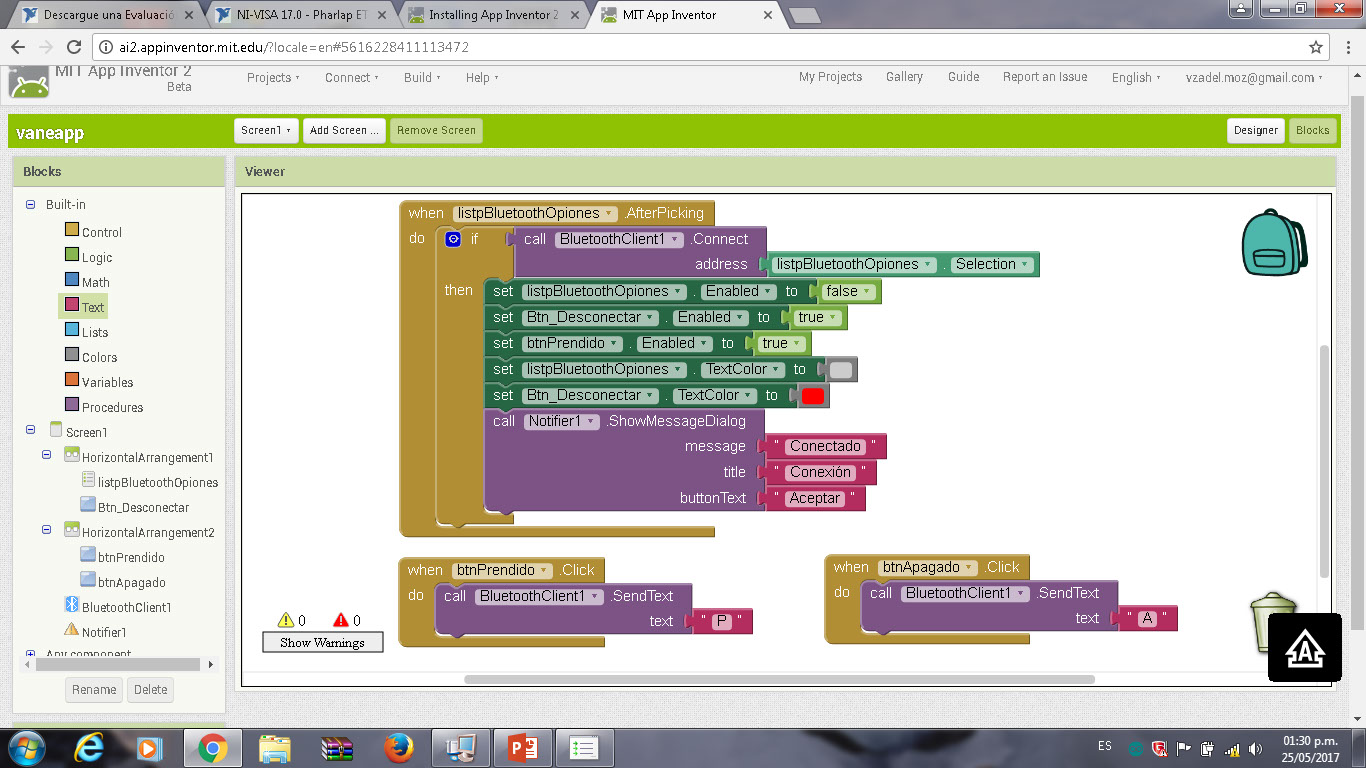
Task: Switch to Designer view
Action: 1256,130
